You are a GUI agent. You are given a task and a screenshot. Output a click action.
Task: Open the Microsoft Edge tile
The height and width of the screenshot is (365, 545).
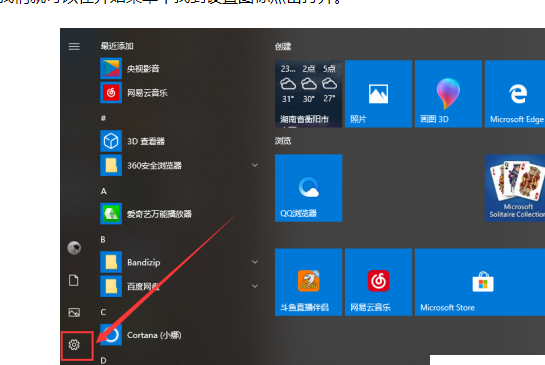(515, 94)
